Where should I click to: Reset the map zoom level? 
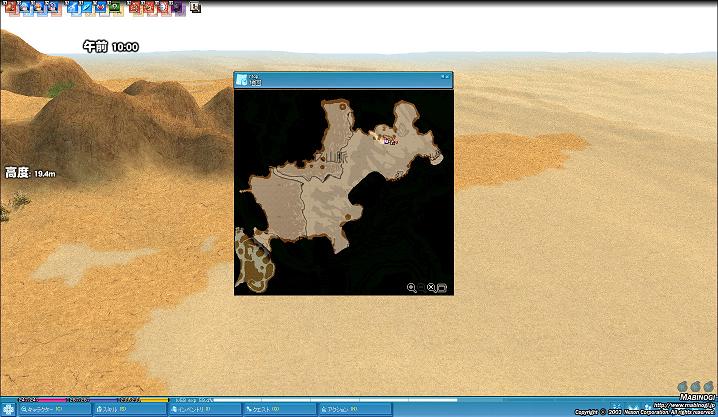click(x=431, y=287)
